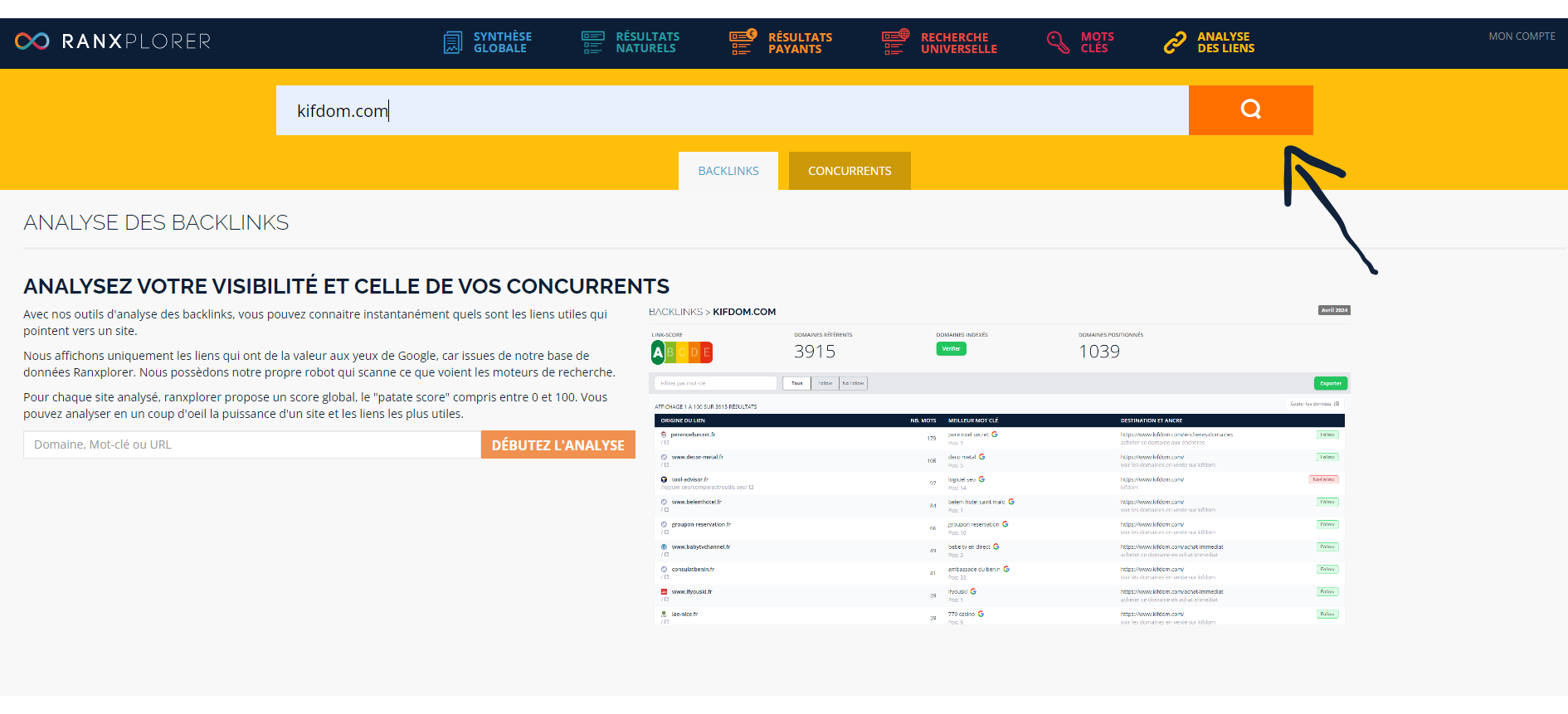The image size is (1568, 714).
Task: Switch to the Backlinks tab
Action: click(728, 171)
